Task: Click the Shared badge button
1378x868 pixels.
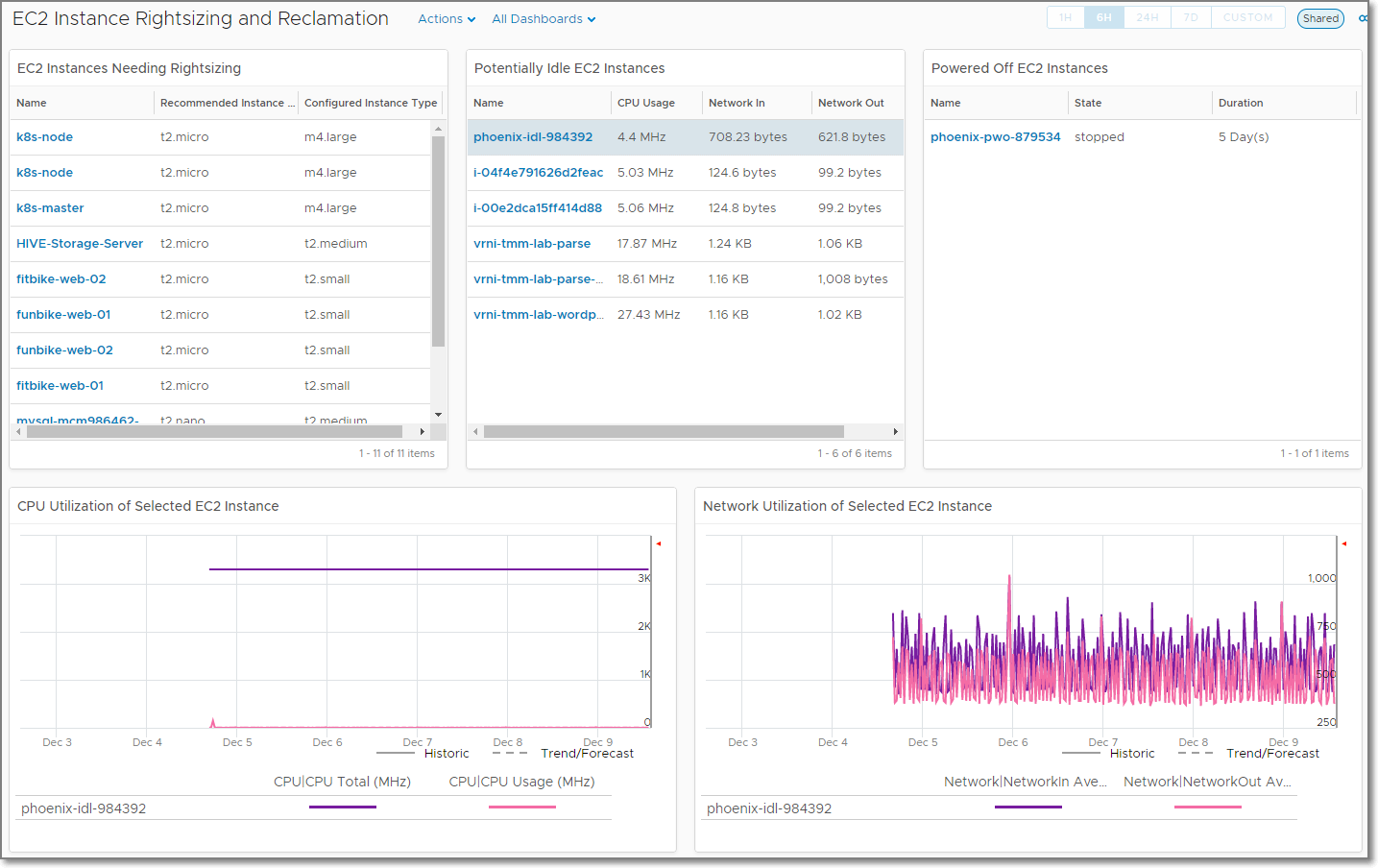Action: tap(1320, 18)
